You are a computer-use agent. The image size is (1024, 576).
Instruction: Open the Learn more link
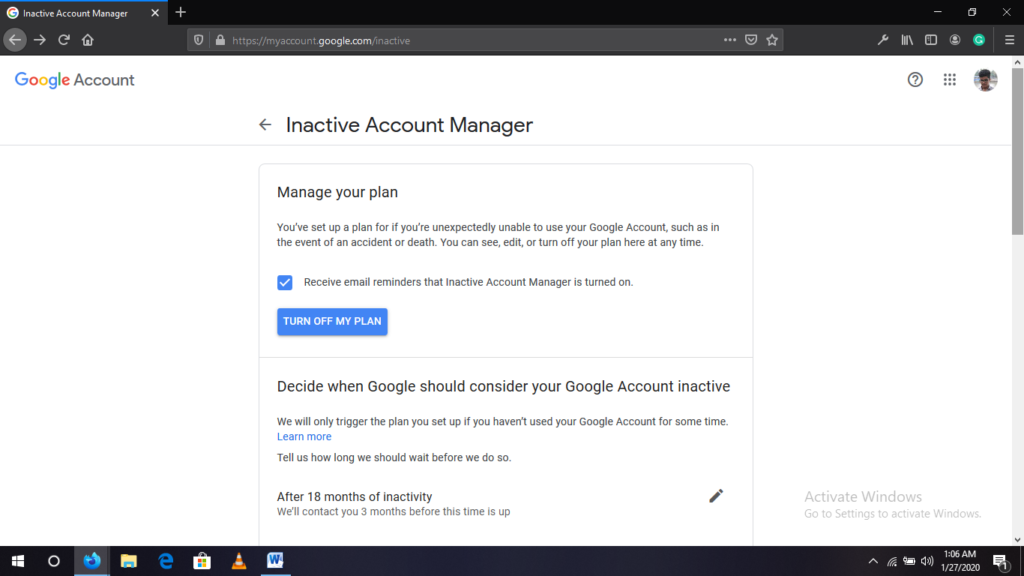304,436
